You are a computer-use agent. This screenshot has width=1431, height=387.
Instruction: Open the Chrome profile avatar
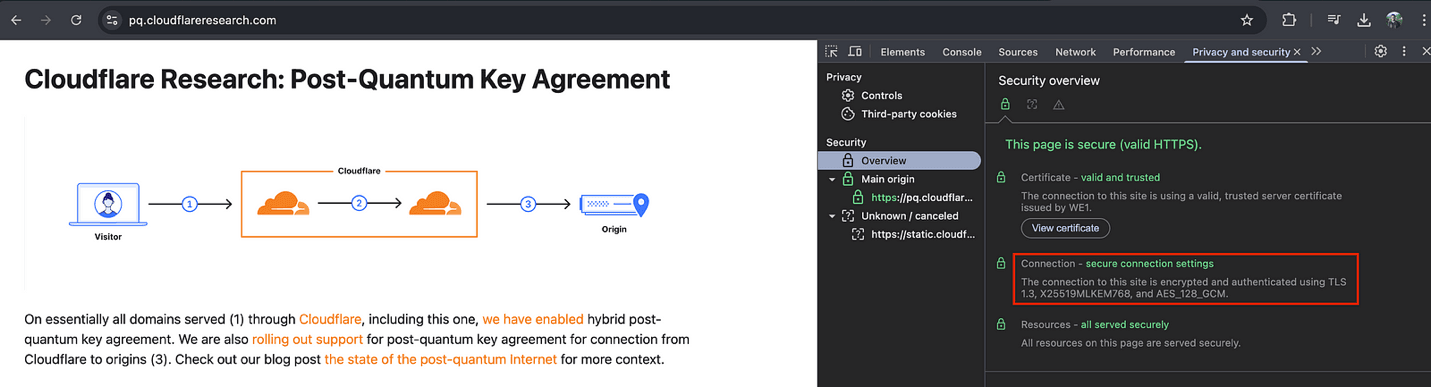1395,20
